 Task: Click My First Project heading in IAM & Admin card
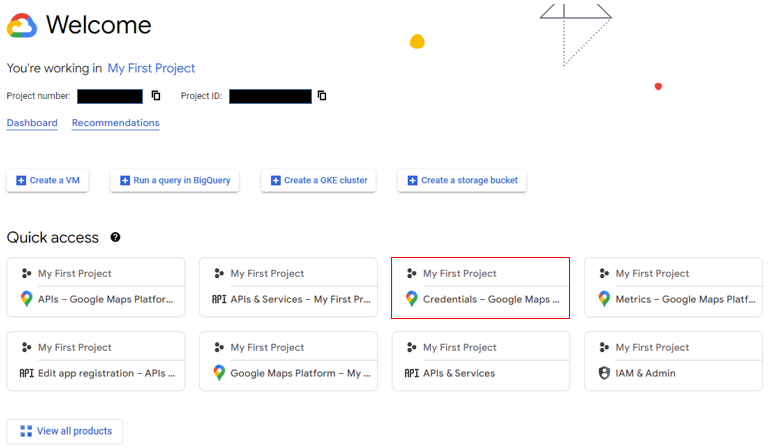point(652,347)
